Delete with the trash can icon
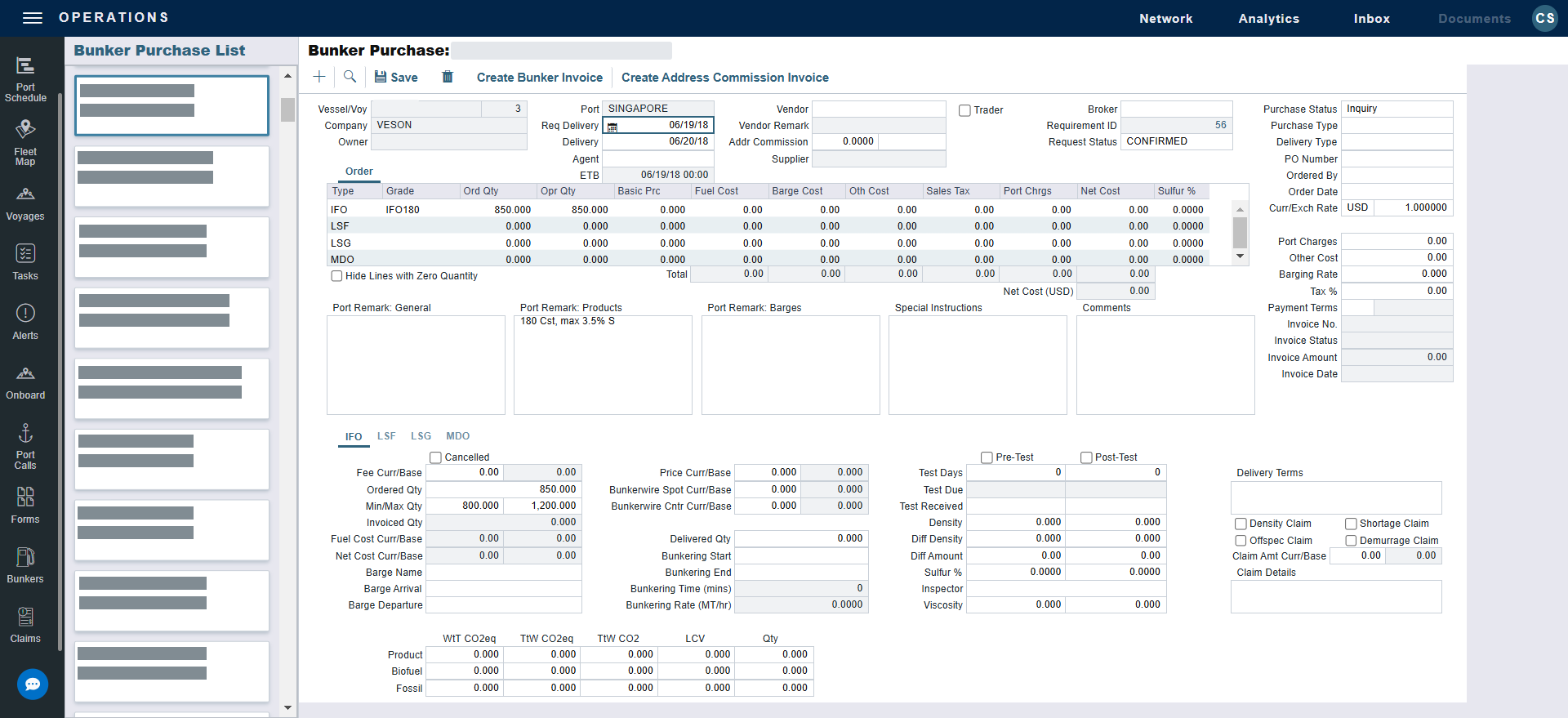This screenshot has height=718, width=1568. 448,77
